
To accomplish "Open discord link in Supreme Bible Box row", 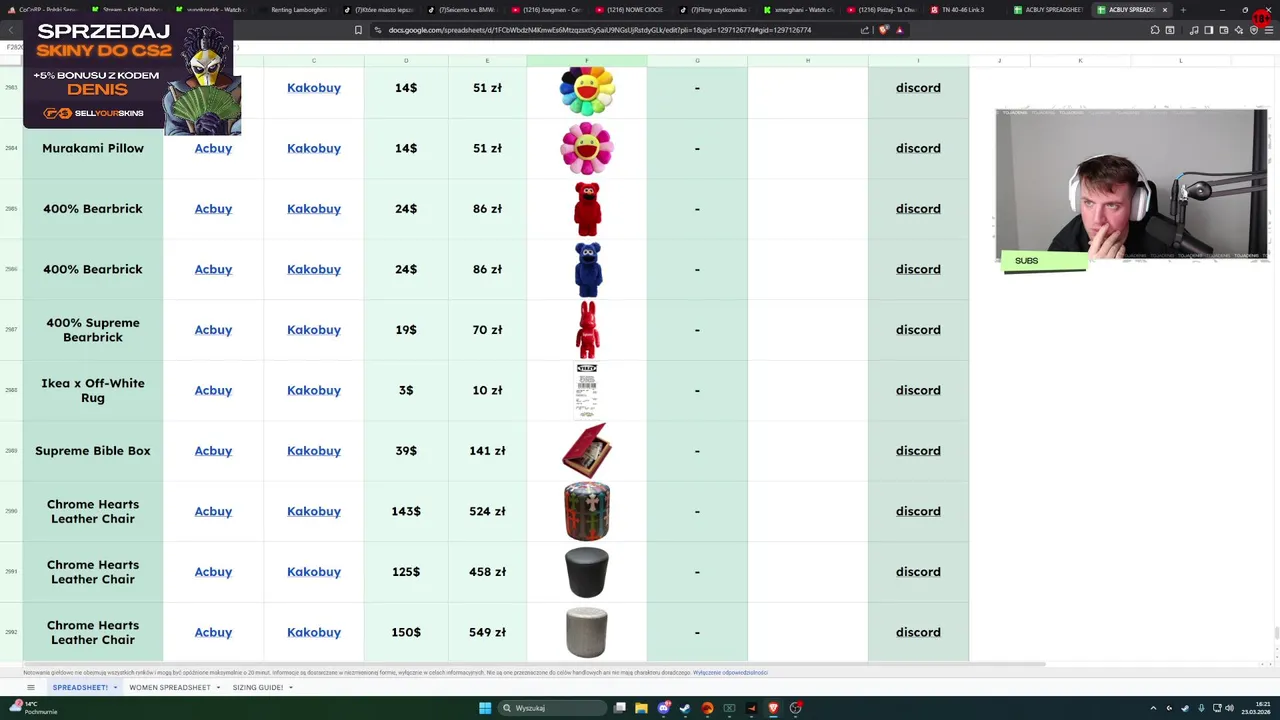I will click(918, 451).
